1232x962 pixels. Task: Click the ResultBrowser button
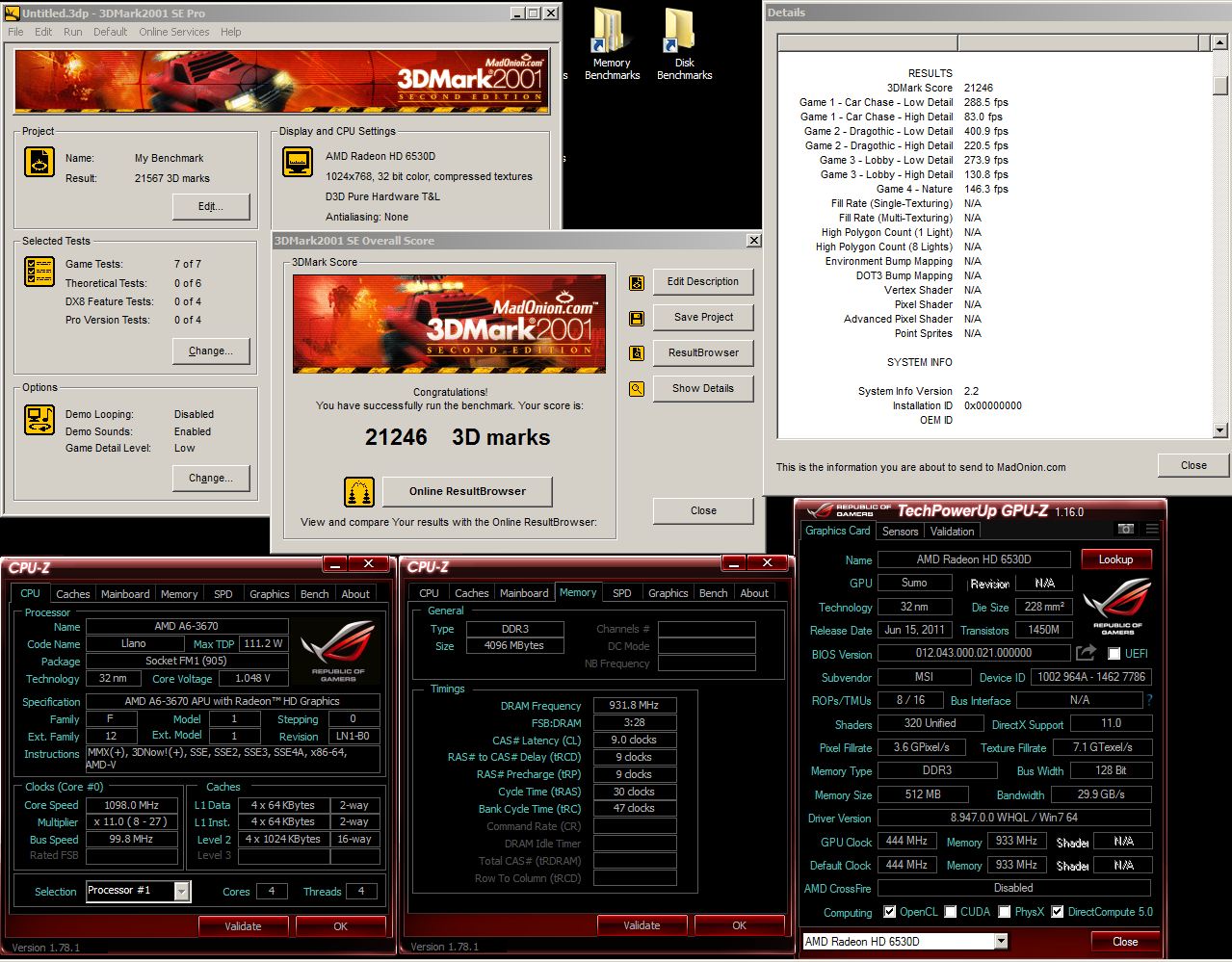click(x=703, y=352)
